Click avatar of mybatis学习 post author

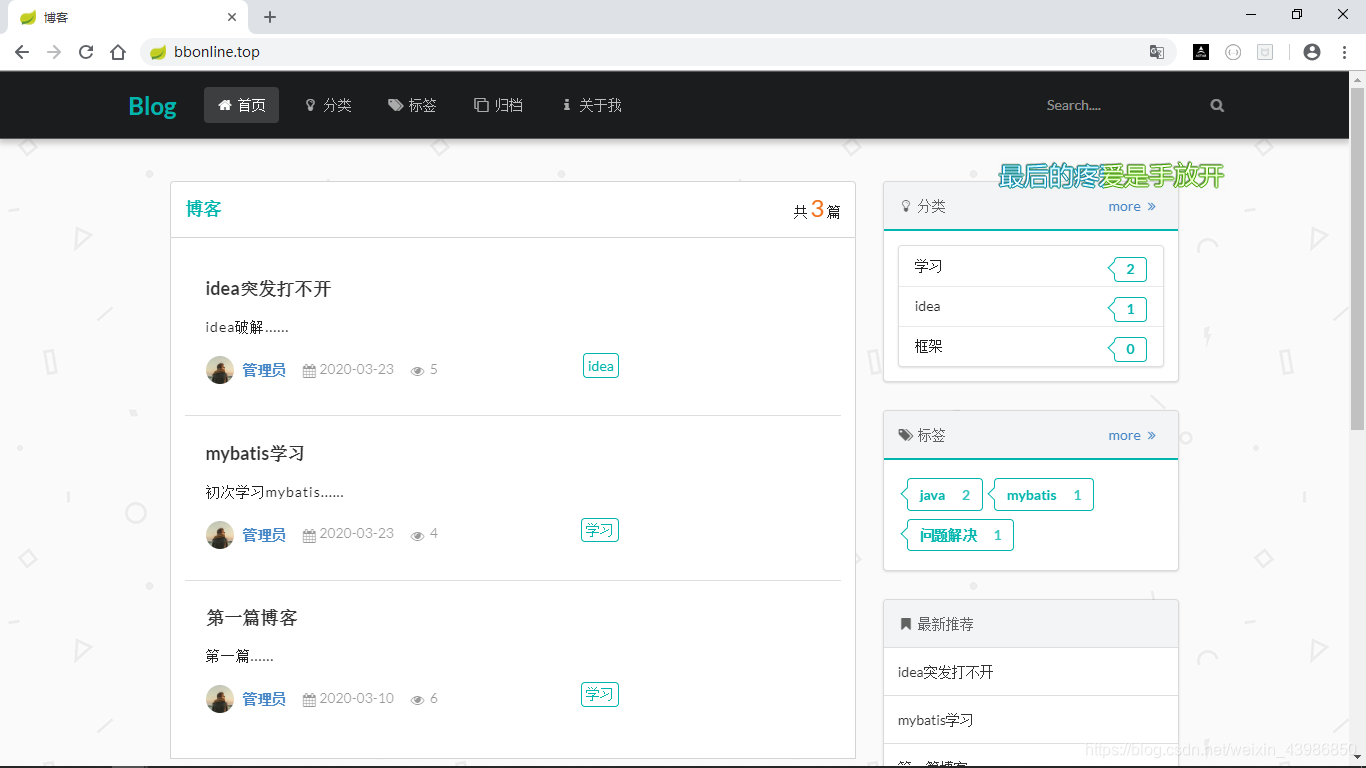pyautogui.click(x=220, y=535)
